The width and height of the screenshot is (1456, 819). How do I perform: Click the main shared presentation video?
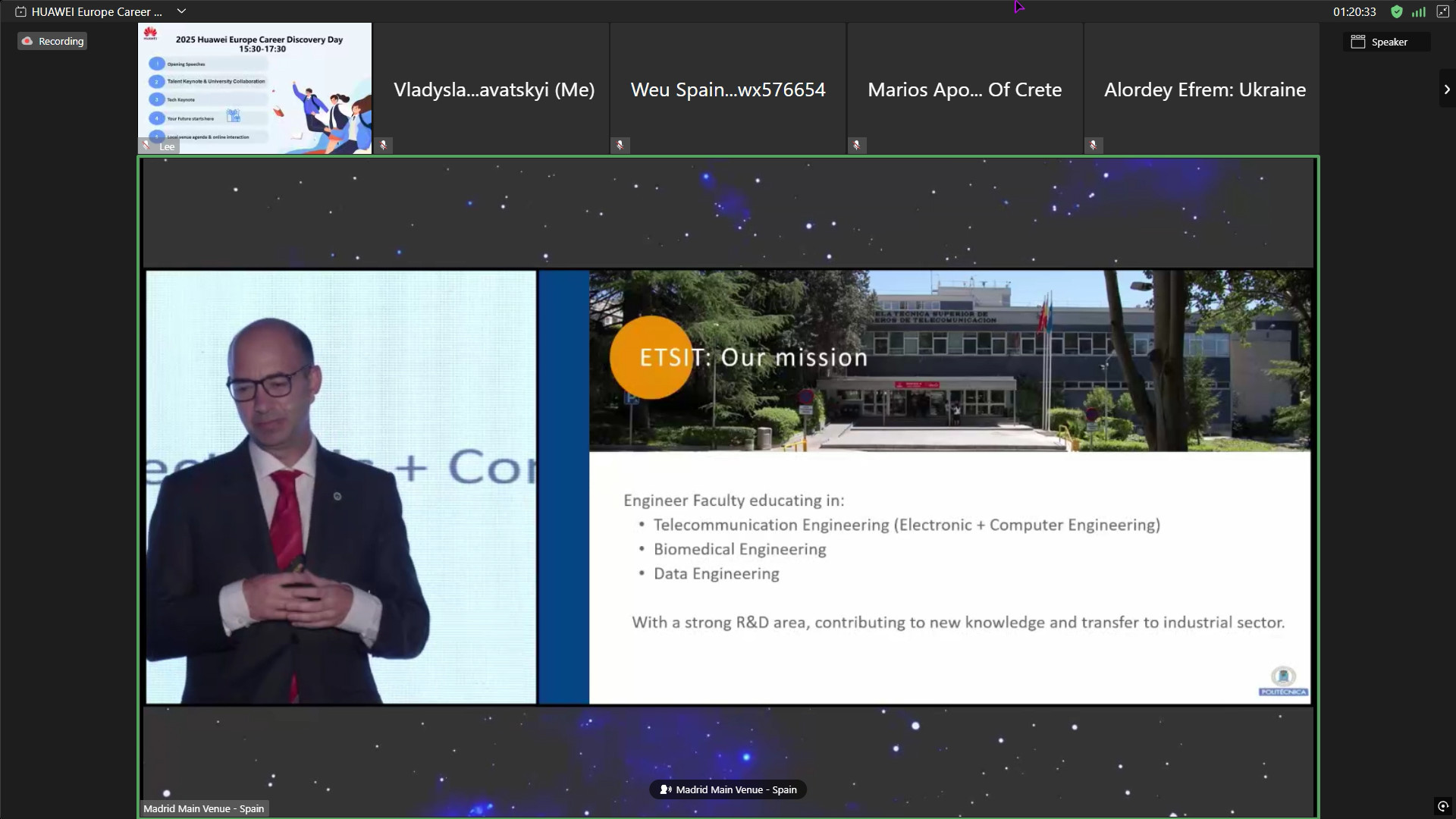(x=728, y=487)
